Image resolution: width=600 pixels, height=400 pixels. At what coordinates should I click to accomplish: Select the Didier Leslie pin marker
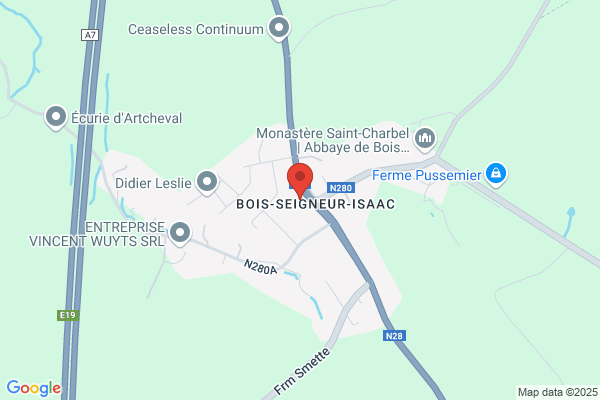pos(207,182)
